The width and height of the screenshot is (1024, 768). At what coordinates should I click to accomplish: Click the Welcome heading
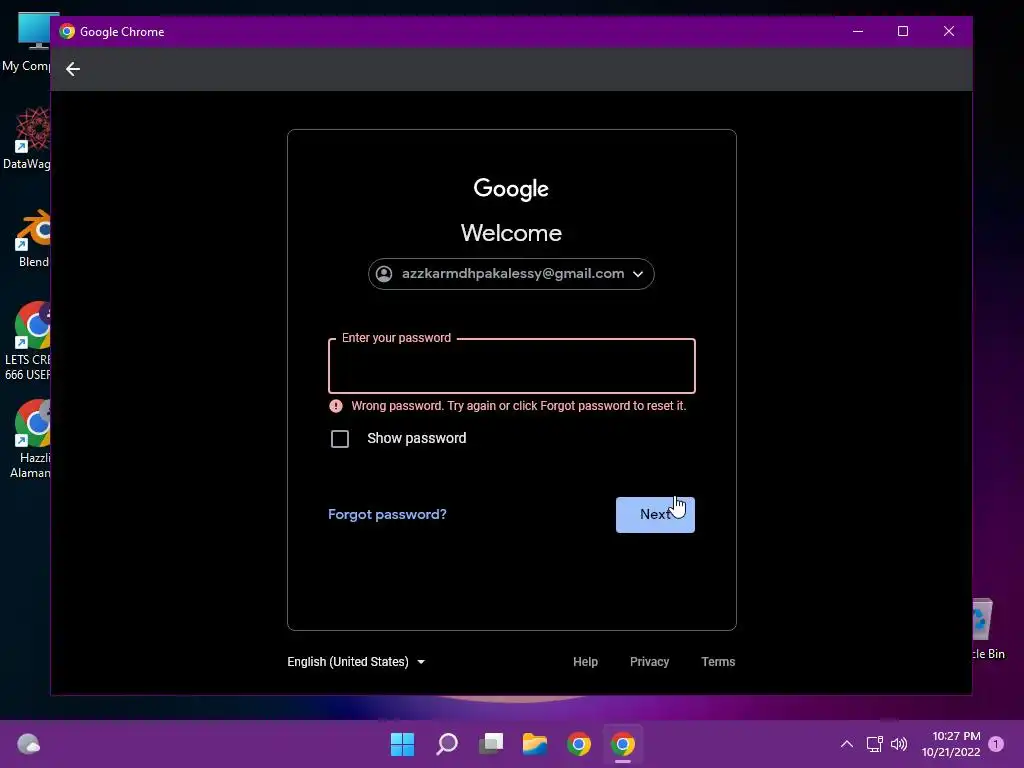click(511, 233)
